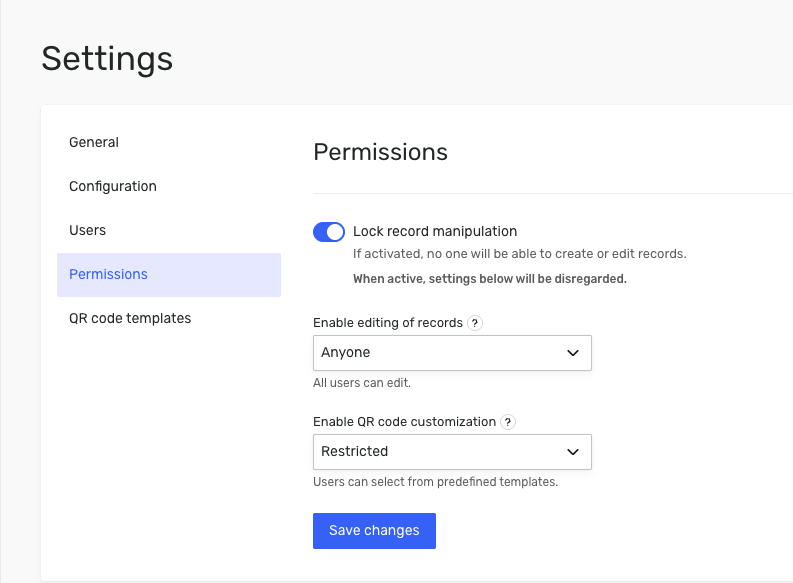Click the Enable editing of records field label
The height and width of the screenshot is (583, 793).
388,323
